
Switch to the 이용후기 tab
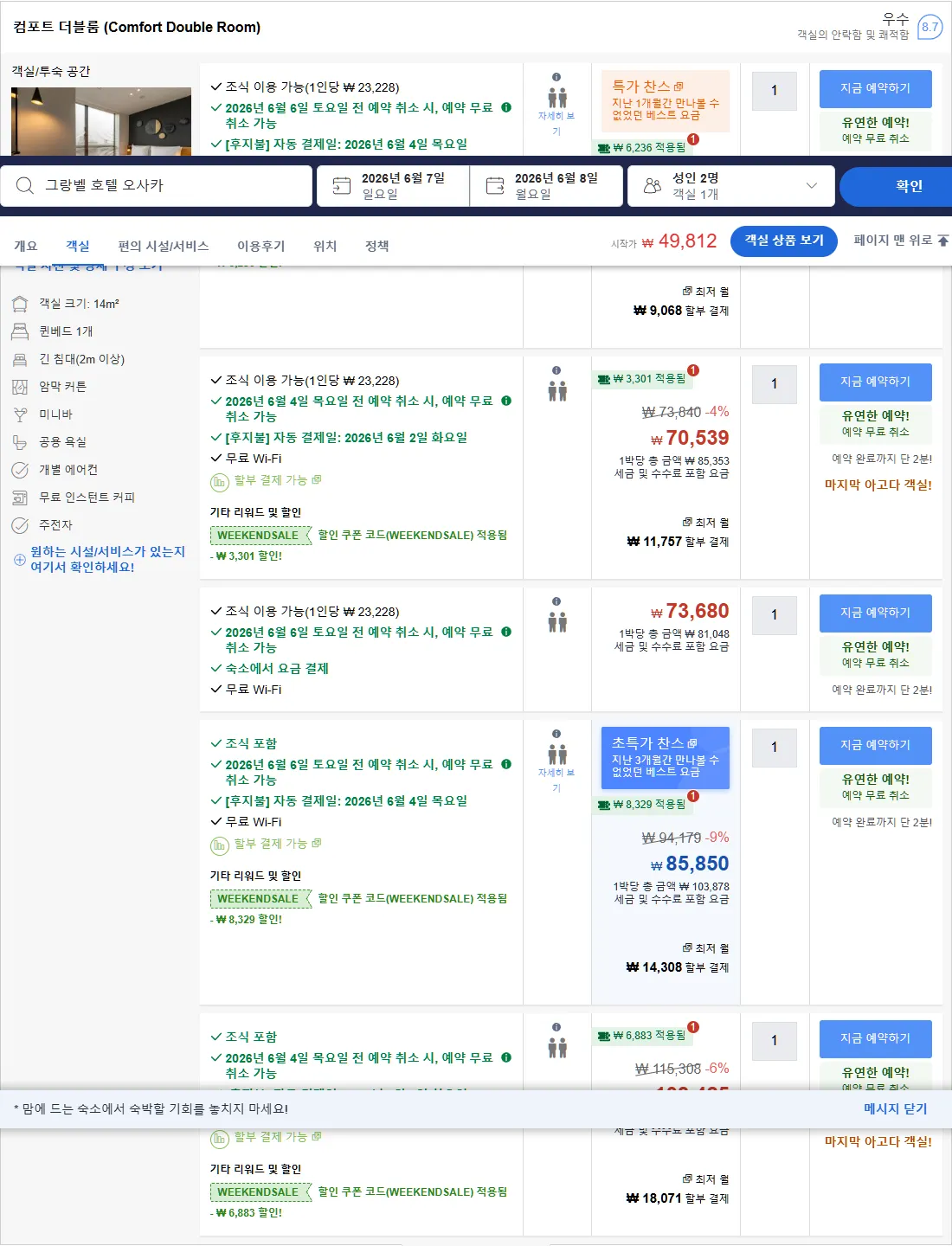click(261, 246)
